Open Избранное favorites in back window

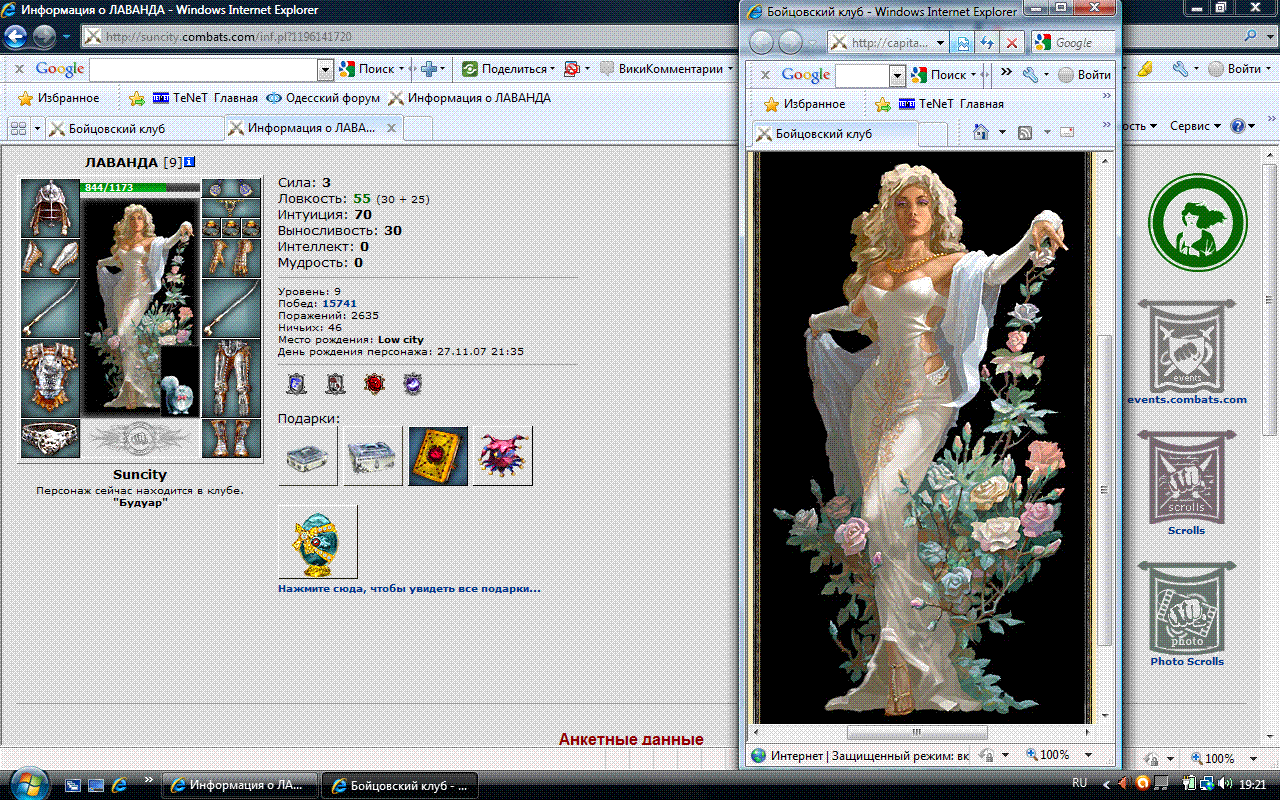click(60, 98)
